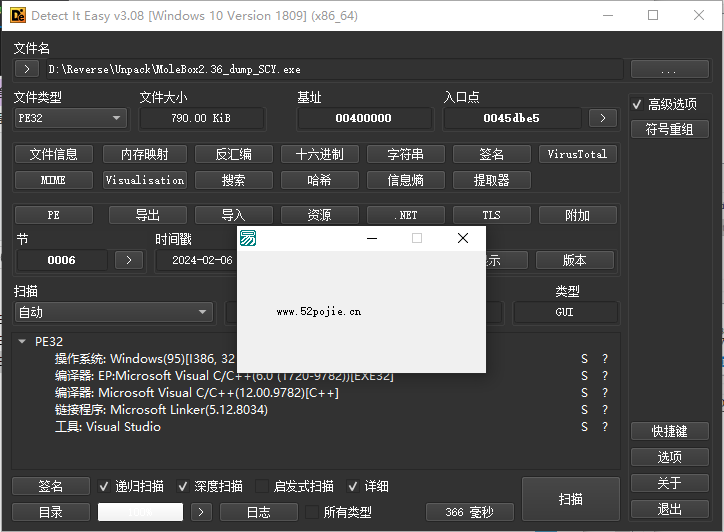
Task: Open 十六进制 hex view
Action: (x=320, y=154)
